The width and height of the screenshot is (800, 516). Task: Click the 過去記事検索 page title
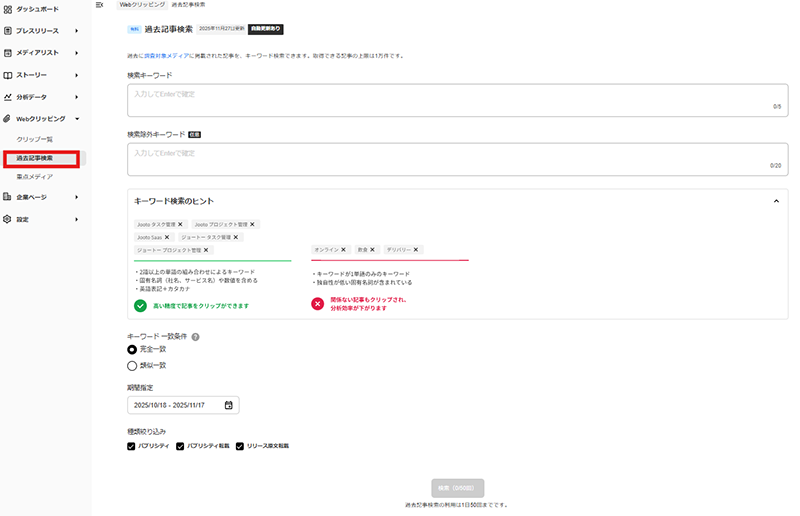point(168,29)
